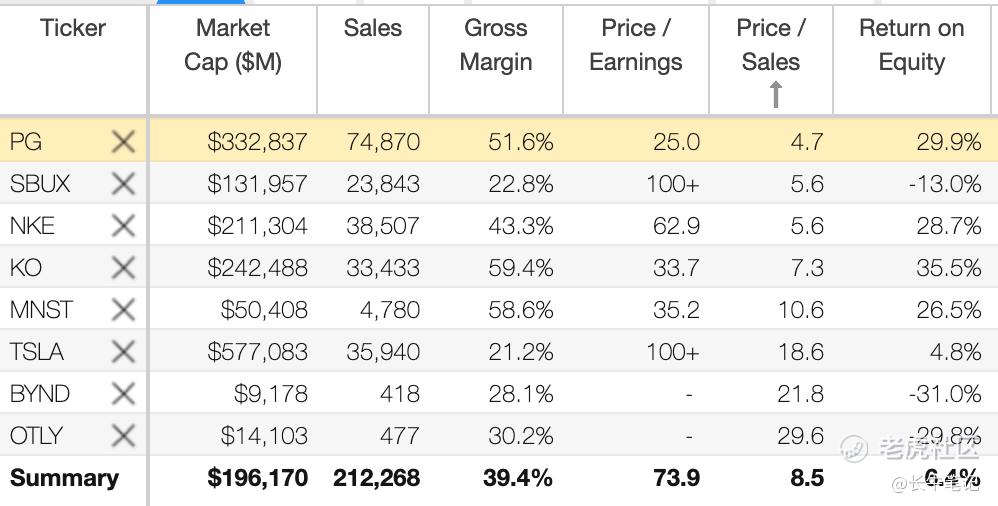Image resolution: width=998 pixels, height=506 pixels.
Task: Click the X icon beside MNST
Action: (x=123, y=310)
